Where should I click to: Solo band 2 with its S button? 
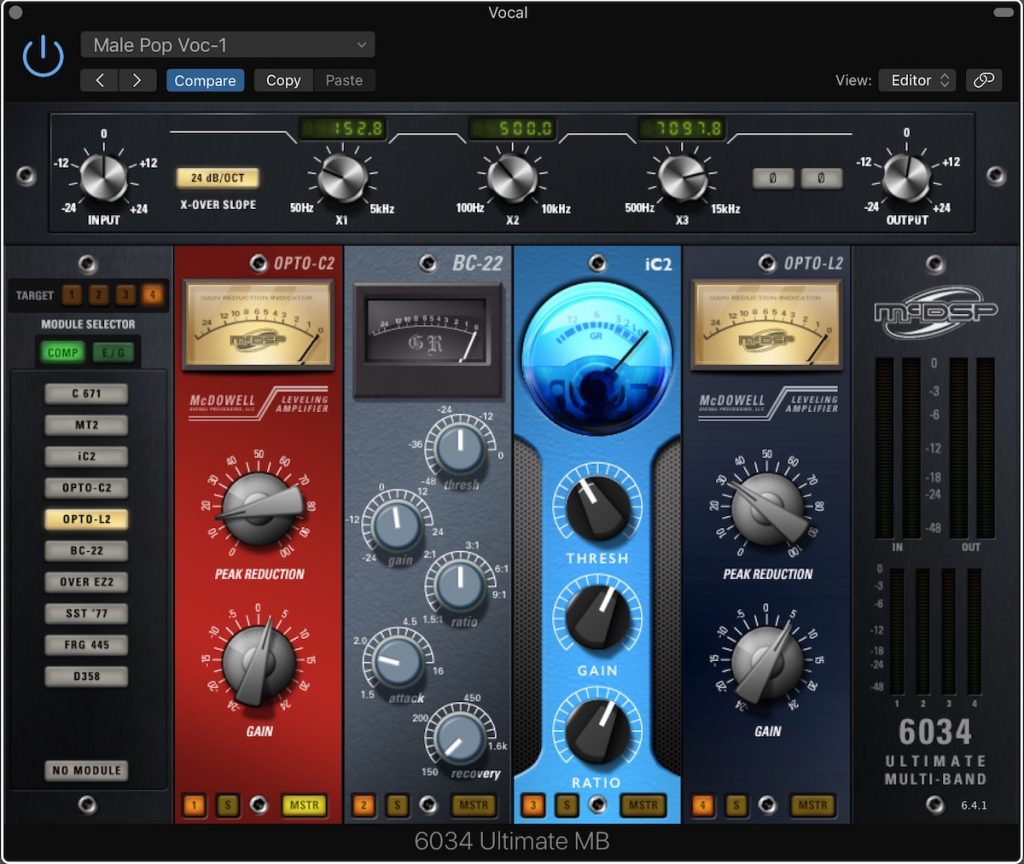396,805
